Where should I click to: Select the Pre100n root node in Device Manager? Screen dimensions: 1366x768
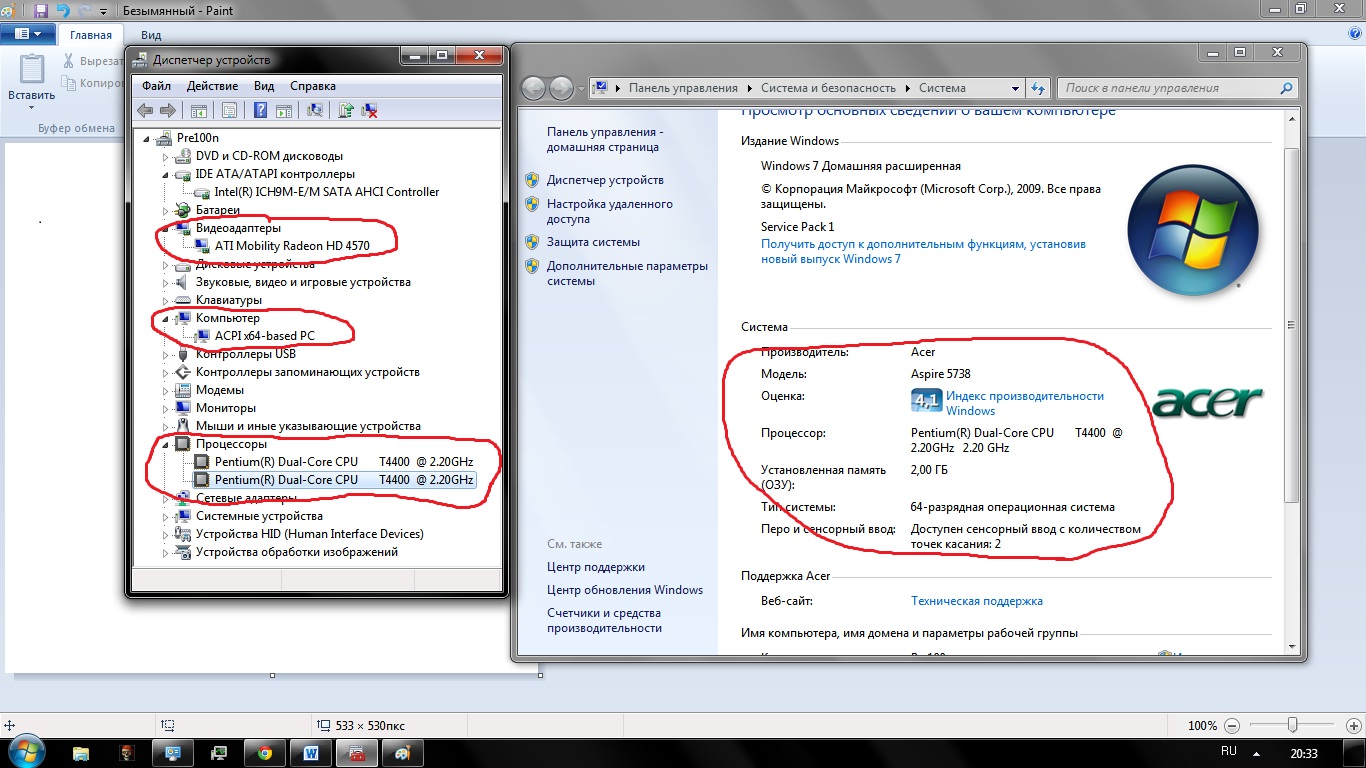point(197,138)
